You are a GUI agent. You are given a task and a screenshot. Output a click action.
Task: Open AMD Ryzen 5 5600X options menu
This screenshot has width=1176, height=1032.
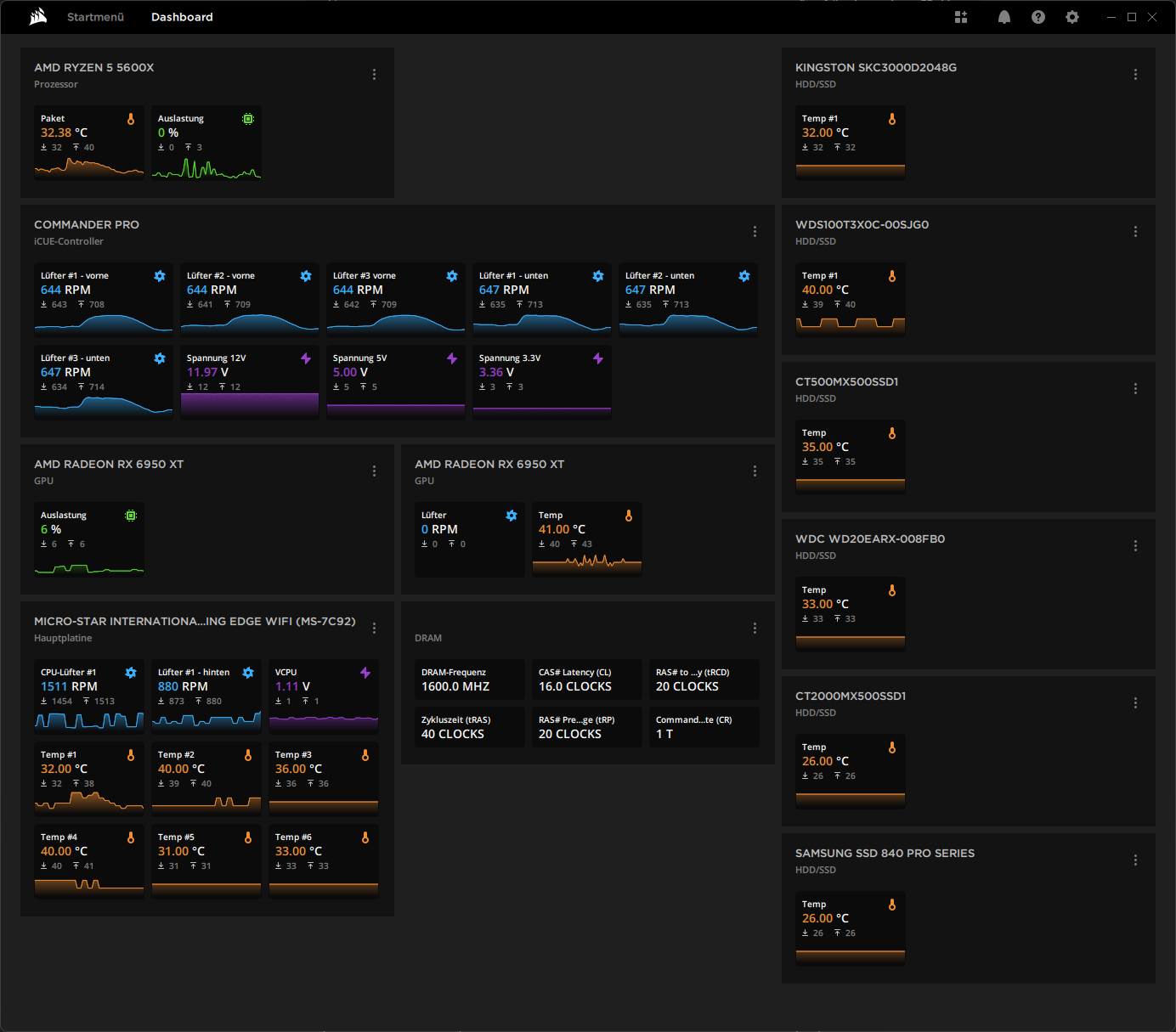point(374,75)
